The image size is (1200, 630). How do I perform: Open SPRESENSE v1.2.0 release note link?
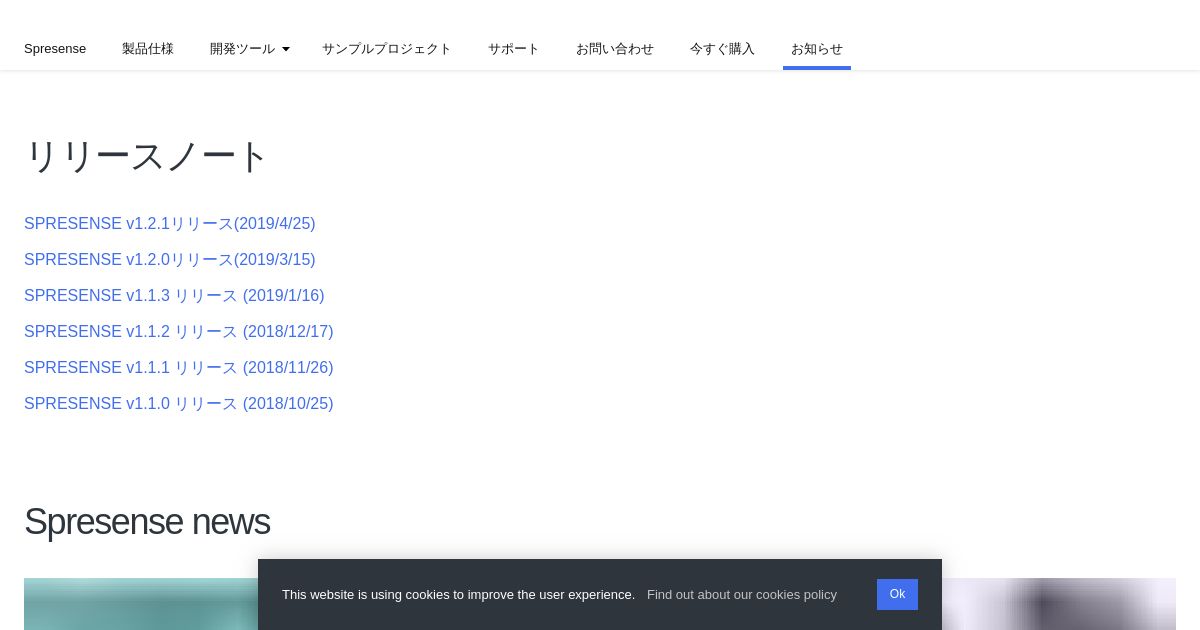click(170, 260)
